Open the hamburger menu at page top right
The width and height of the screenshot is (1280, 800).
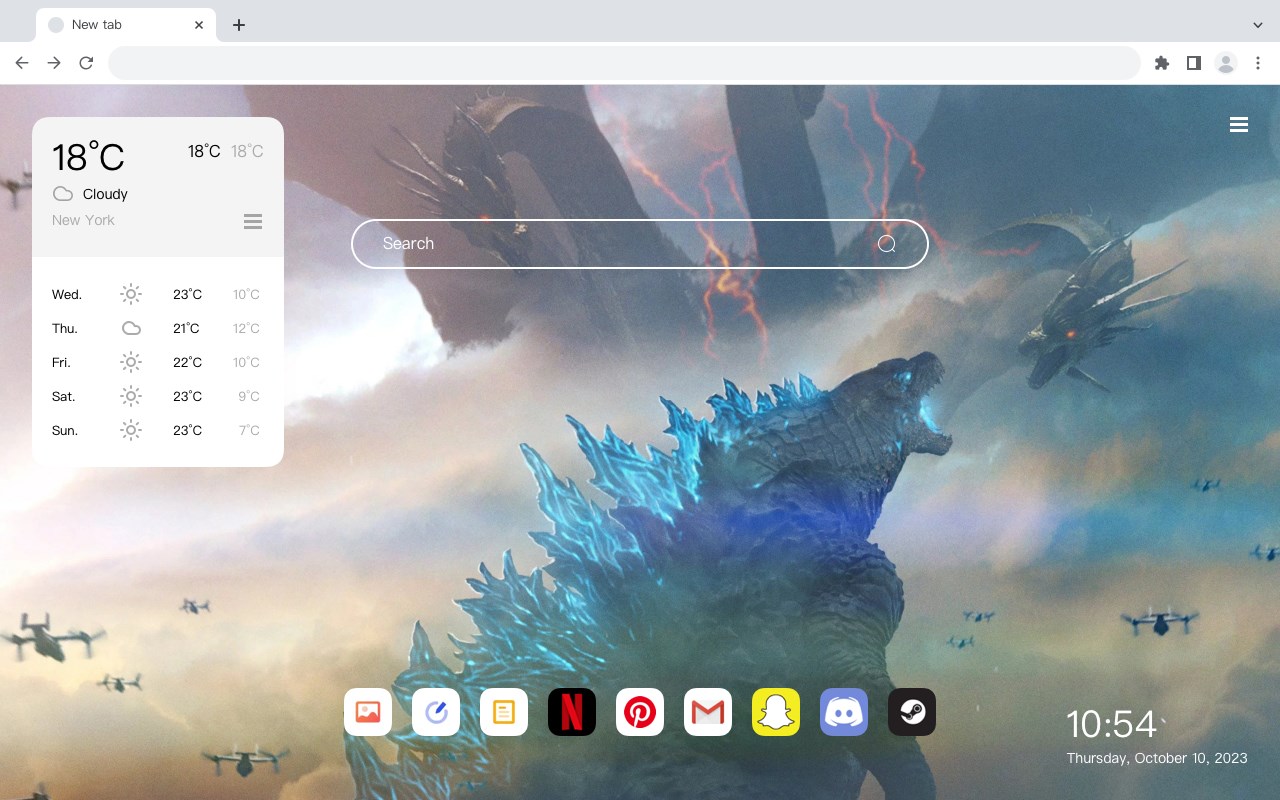tap(1239, 124)
